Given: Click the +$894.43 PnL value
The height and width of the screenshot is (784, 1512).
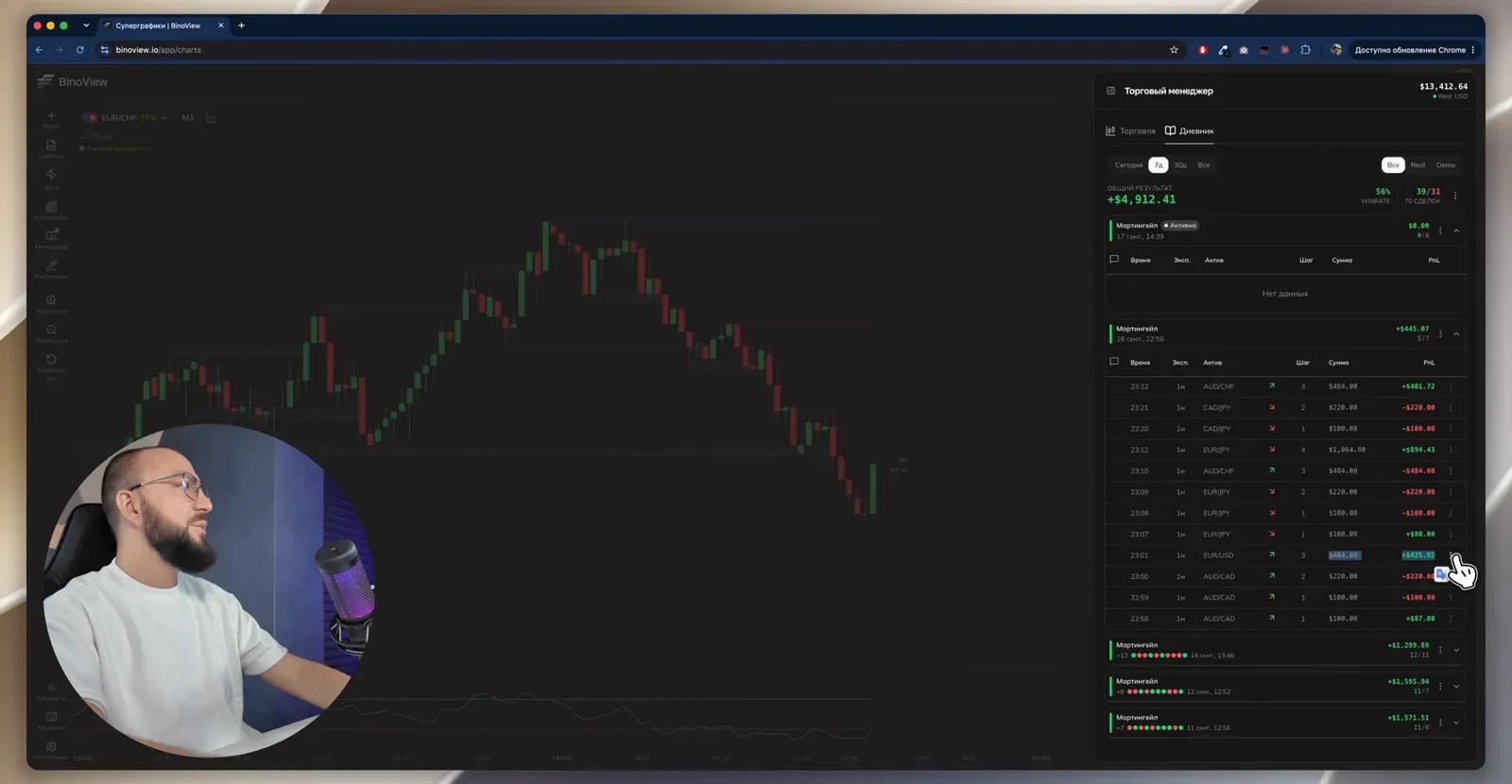Looking at the screenshot, I should pos(1417,450).
